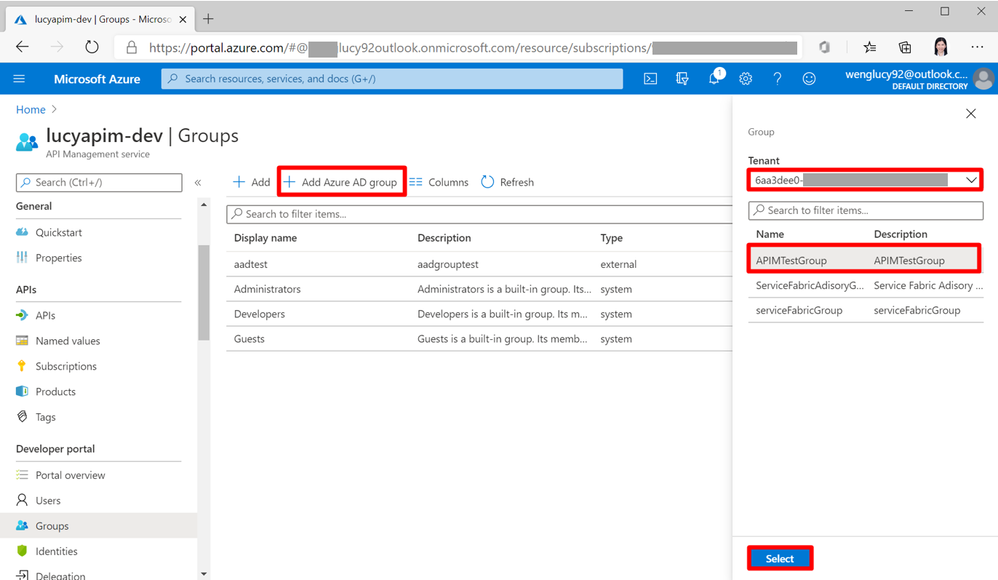
Task: Open the Guests group row
Action: 479,339
